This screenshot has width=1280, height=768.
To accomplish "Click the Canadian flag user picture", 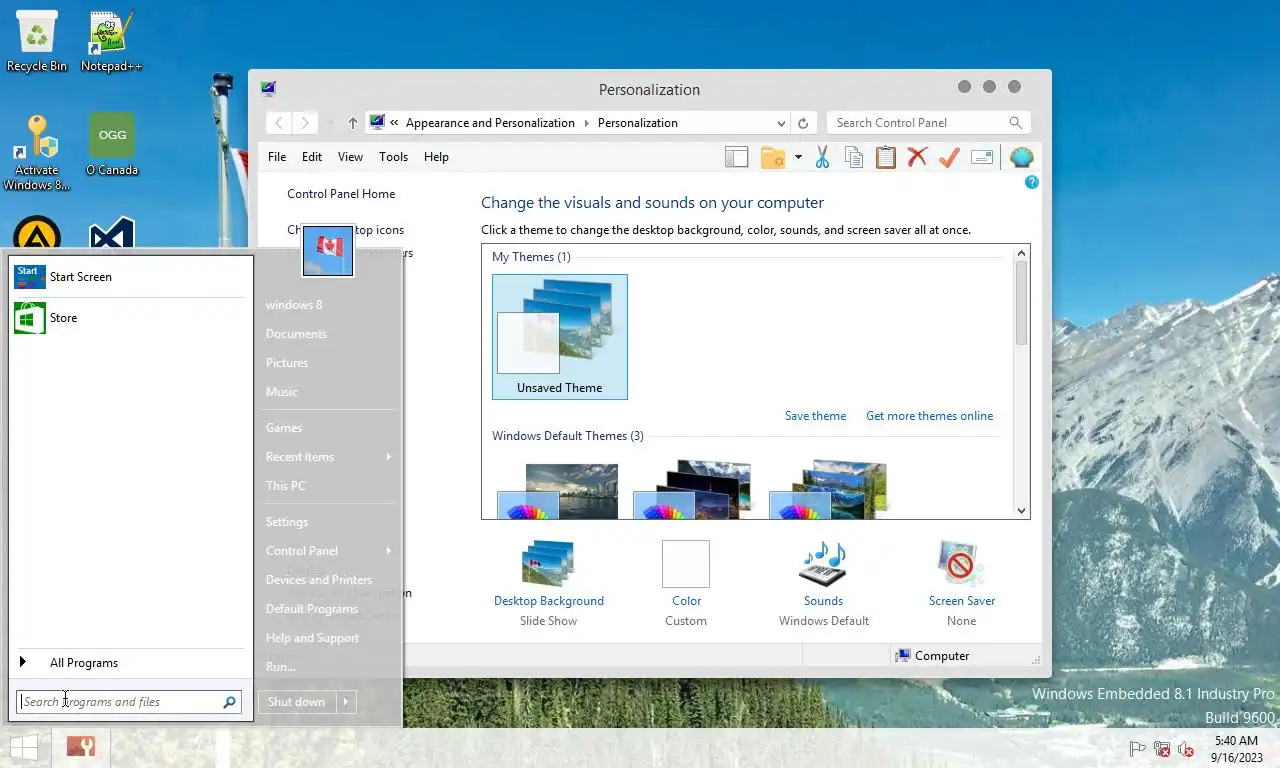I will (x=328, y=250).
